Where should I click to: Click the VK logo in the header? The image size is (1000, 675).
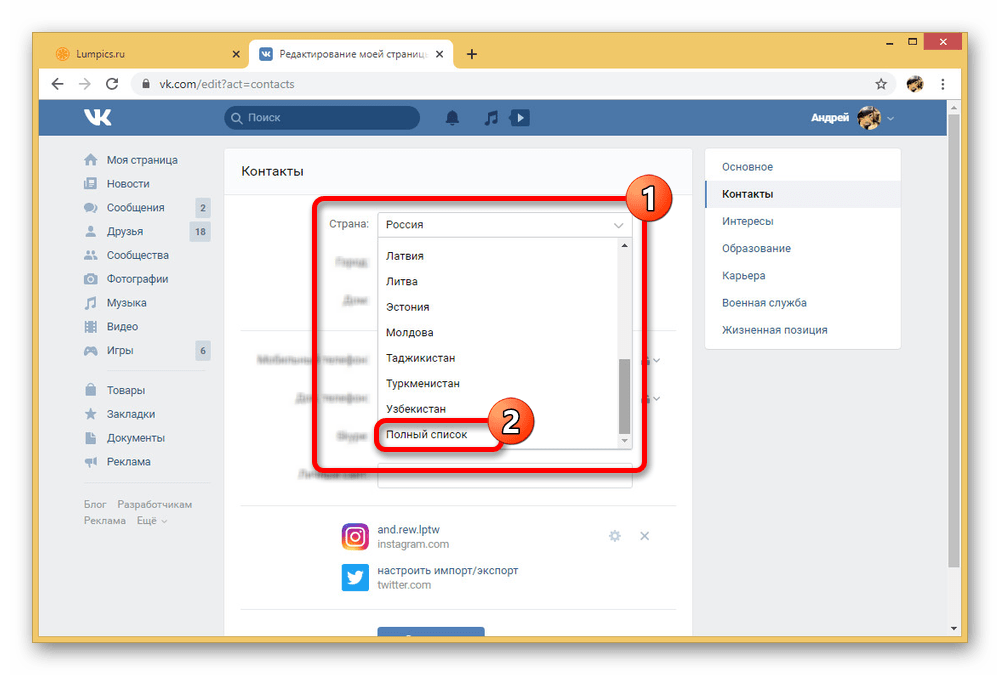(x=97, y=117)
